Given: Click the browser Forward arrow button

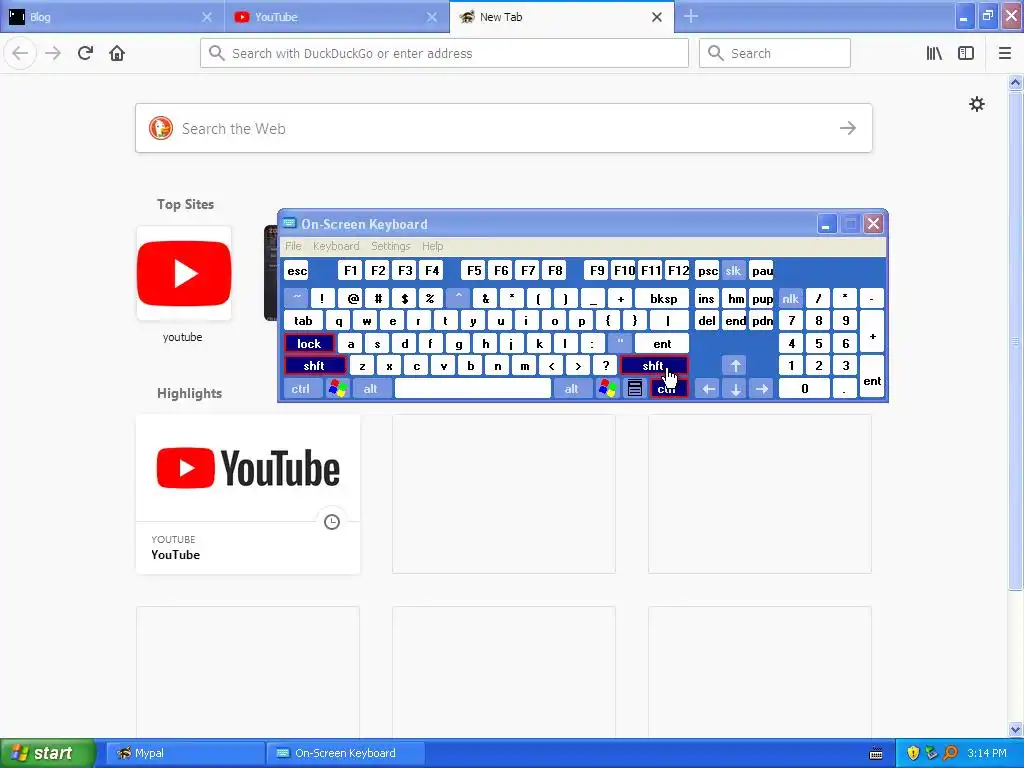Looking at the screenshot, I should 53,53.
